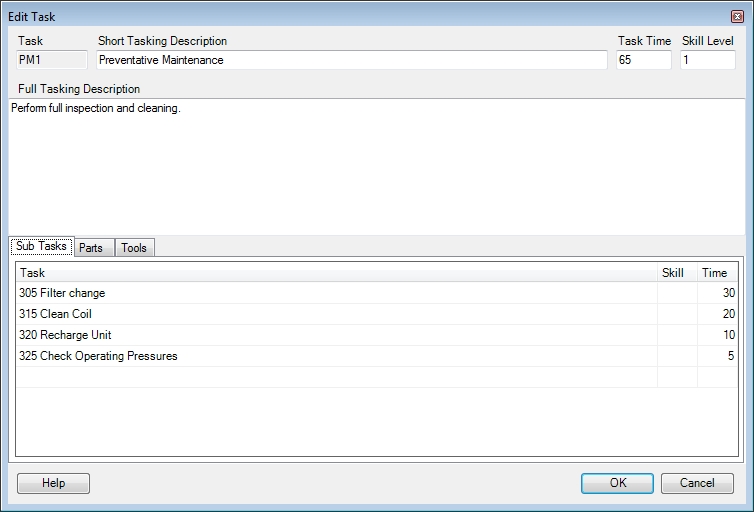Select 325 Check Operating Pressures row
Screen dimensions: 754x512
coord(377,356)
